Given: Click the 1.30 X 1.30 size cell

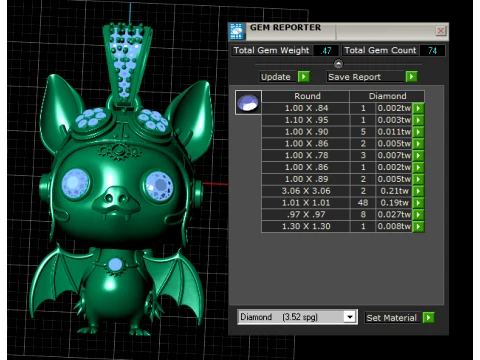Looking at the screenshot, I should pos(306,226).
